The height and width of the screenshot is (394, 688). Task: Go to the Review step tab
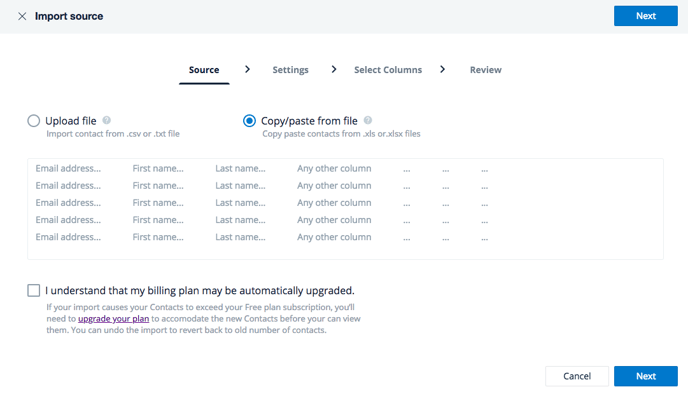(x=486, y=70)
